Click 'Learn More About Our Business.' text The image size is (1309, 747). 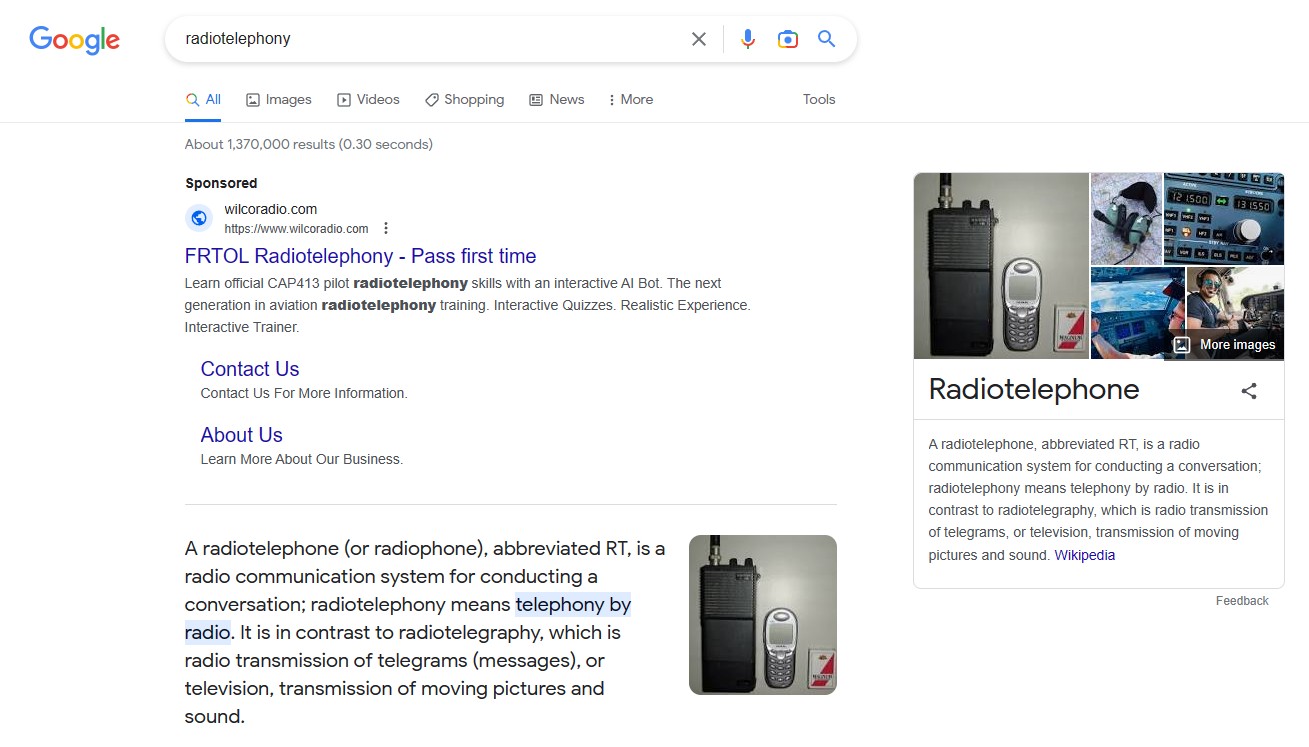302,459
